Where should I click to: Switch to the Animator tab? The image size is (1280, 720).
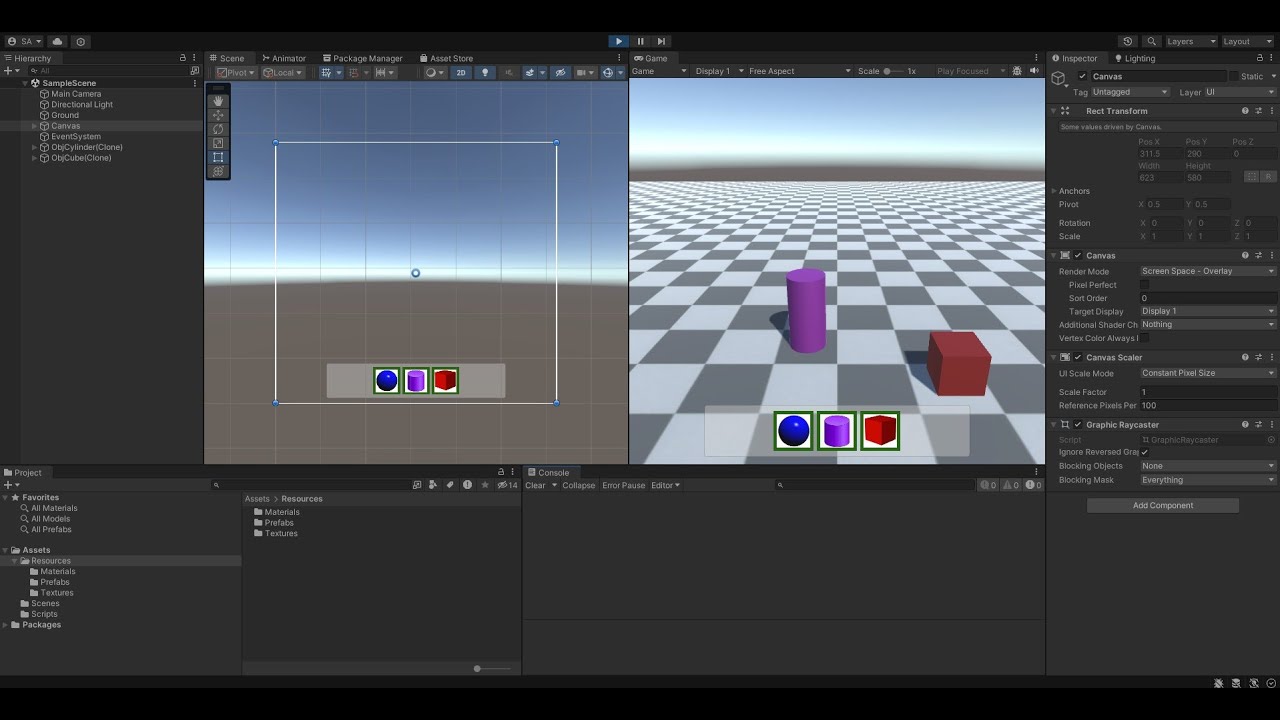click(282, 58)
